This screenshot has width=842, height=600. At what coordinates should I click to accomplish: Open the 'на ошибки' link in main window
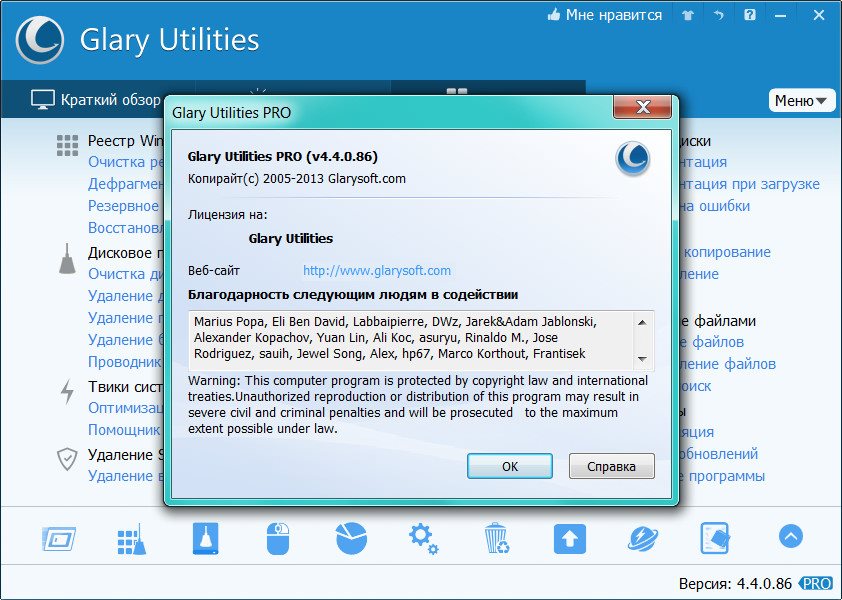(x=715, y=206)
